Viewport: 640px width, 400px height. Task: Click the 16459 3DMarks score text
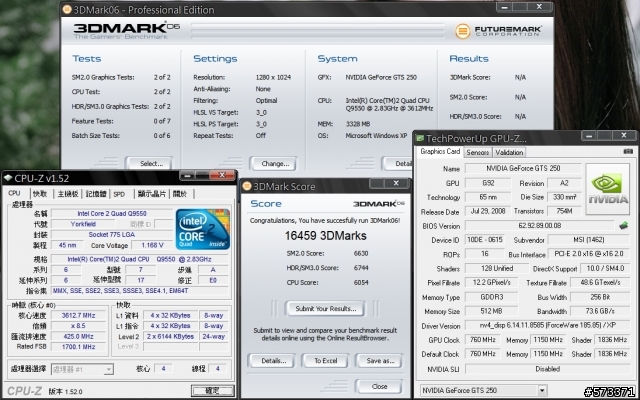pyautogui.click(x=325, y=236)
